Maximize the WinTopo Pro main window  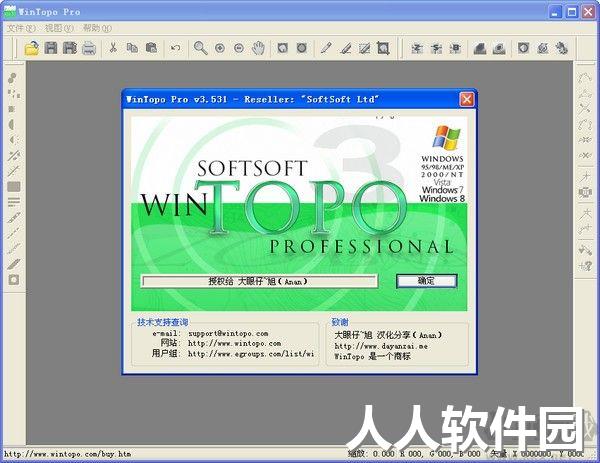tap(572, 12)
